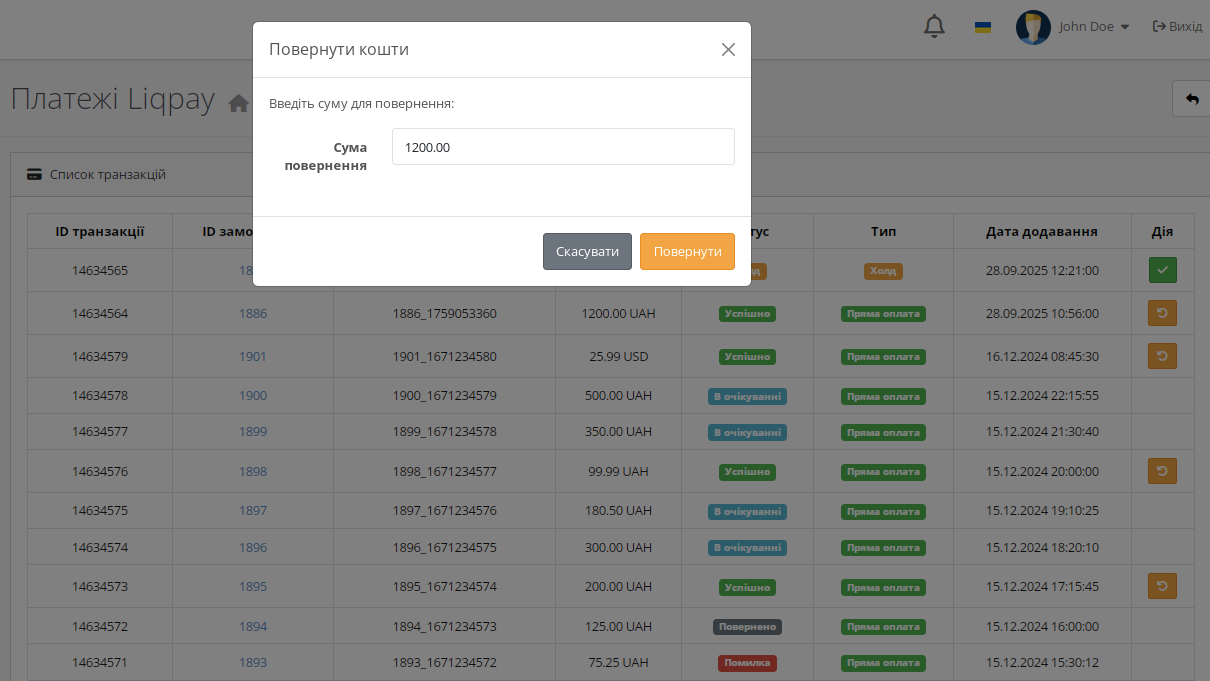Open order link 1893

253,662
